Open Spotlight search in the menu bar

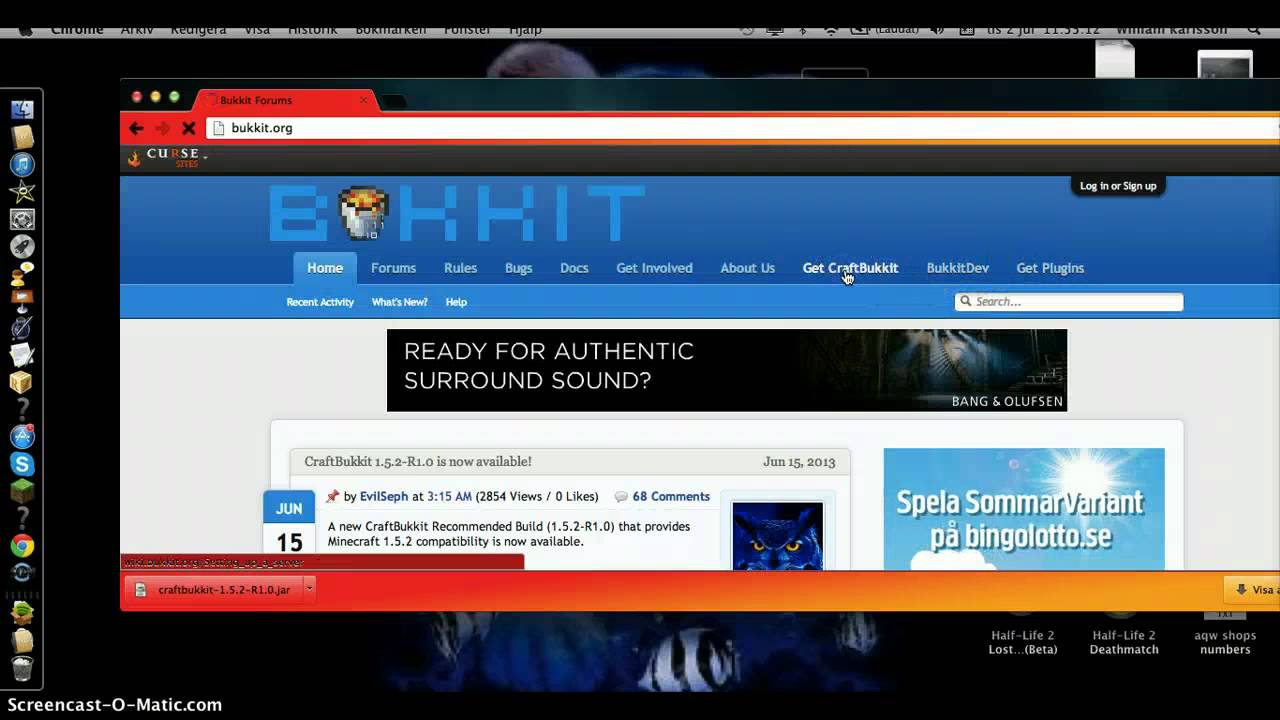click(1253, 30)
